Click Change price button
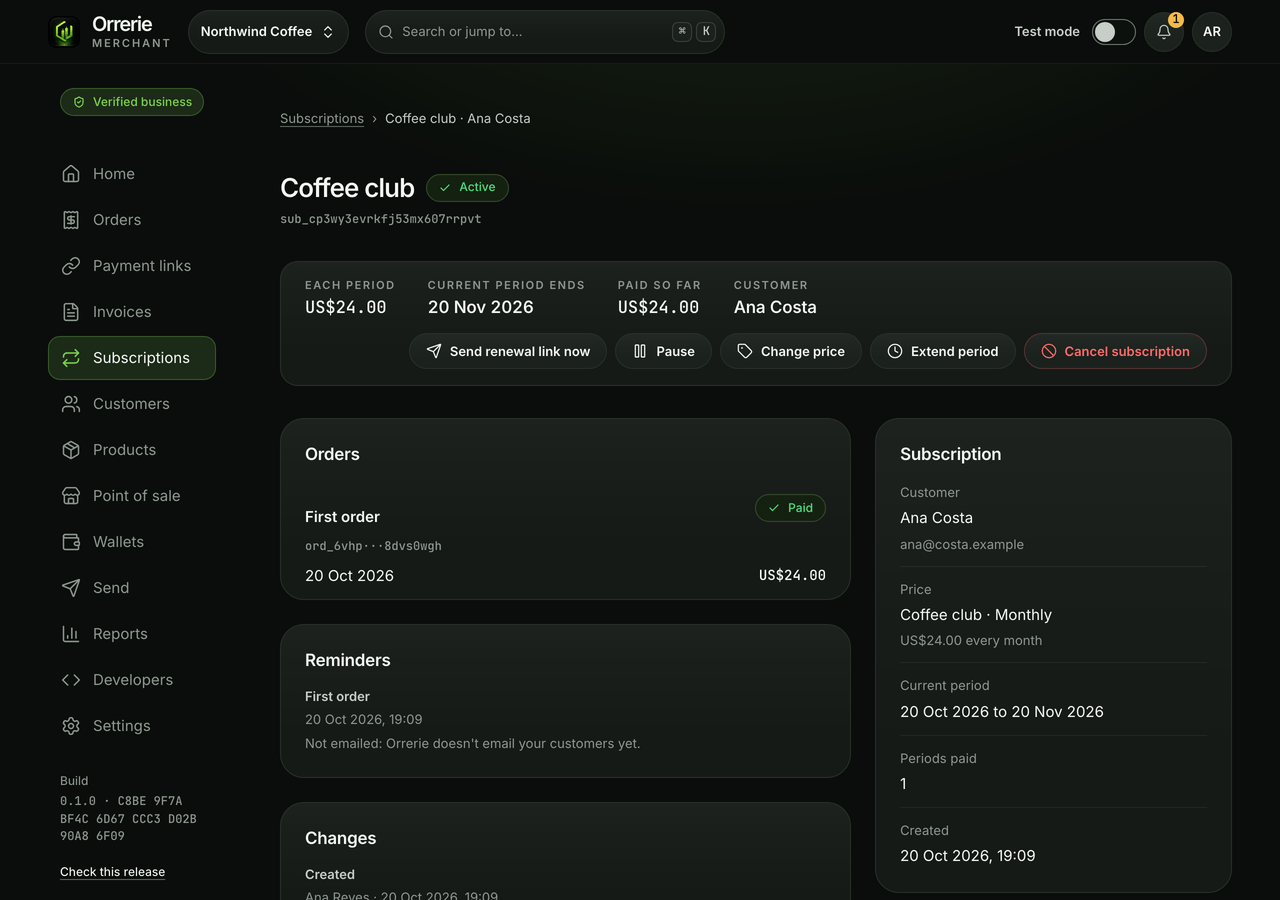Screen dimensions: 1280x900 [x=791, y=351]
